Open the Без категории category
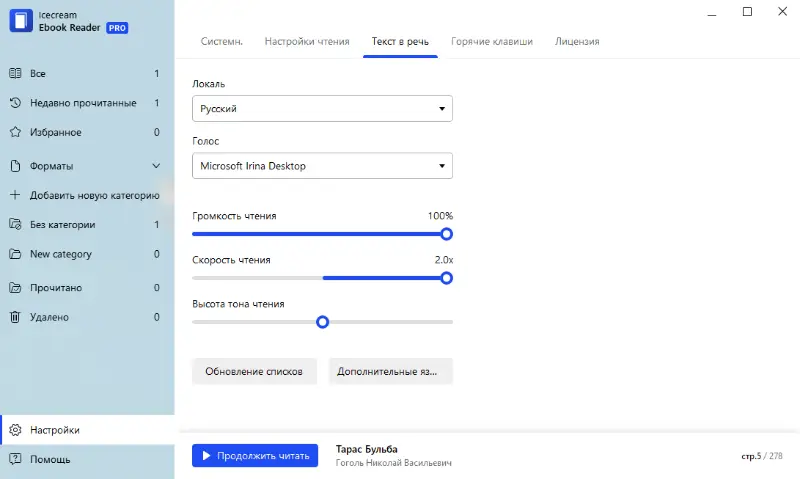This screenshot has width=800, height=479. [x=87, y=224]
